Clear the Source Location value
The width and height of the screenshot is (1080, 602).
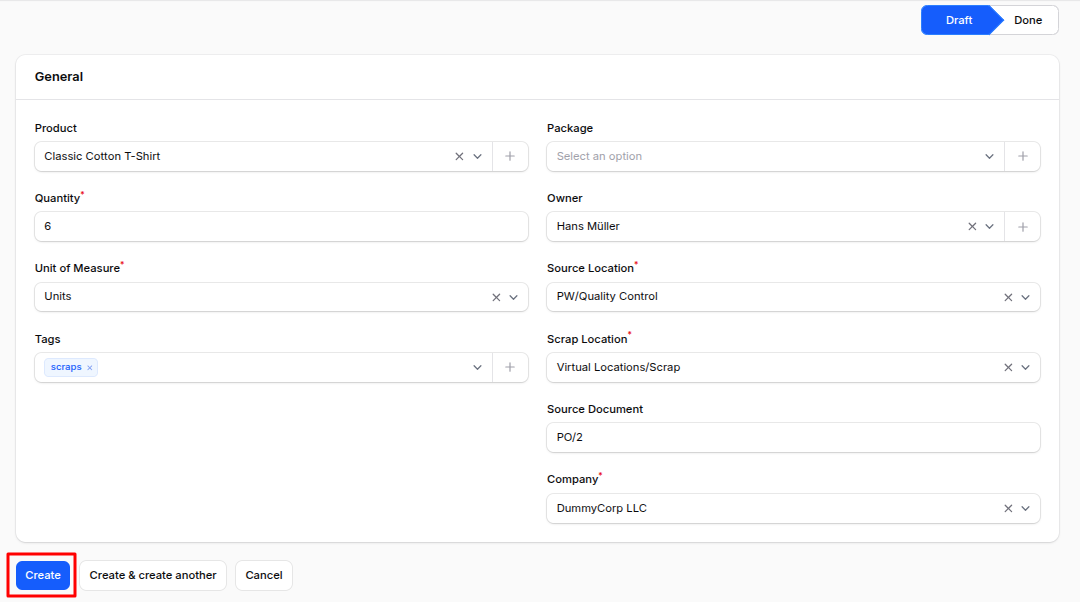[x=1008, y=297]
